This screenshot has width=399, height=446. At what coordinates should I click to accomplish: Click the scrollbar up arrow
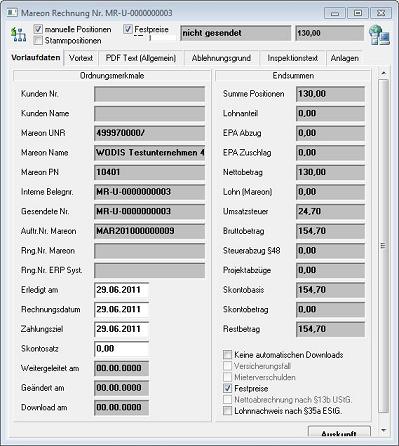tap(384, 73)
